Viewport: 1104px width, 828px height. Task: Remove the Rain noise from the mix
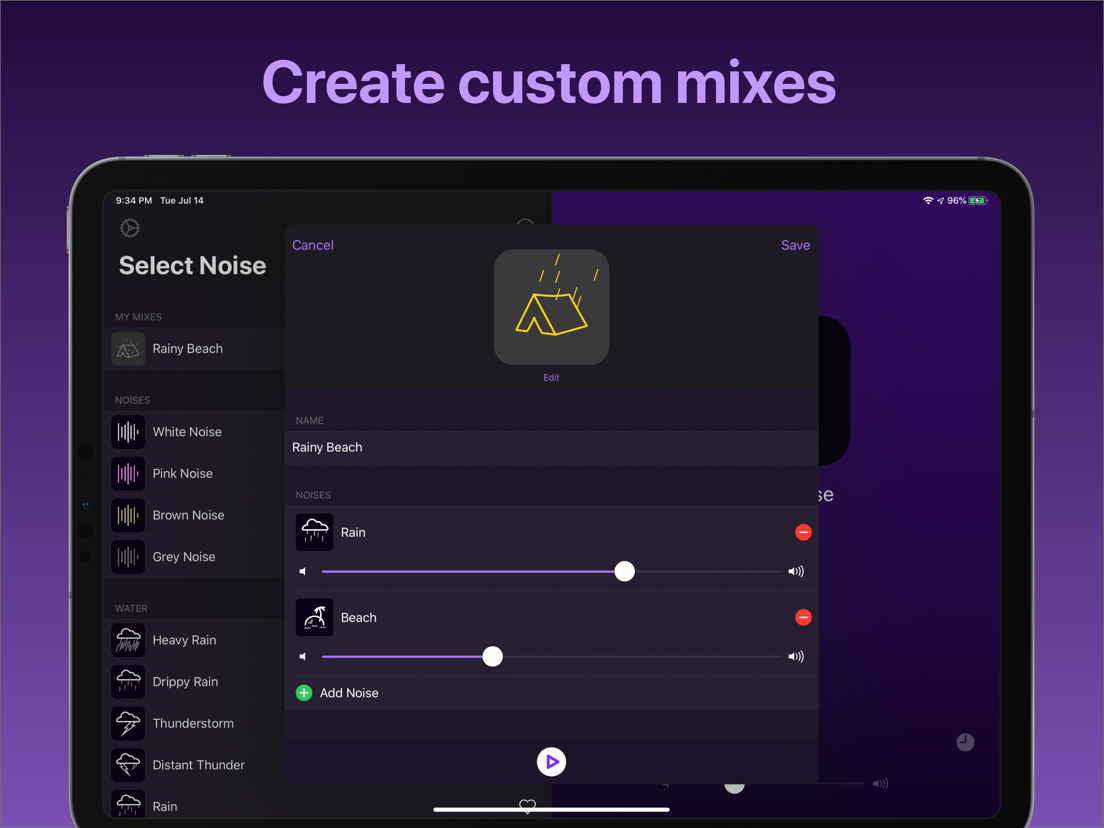(x=803, y=532)
